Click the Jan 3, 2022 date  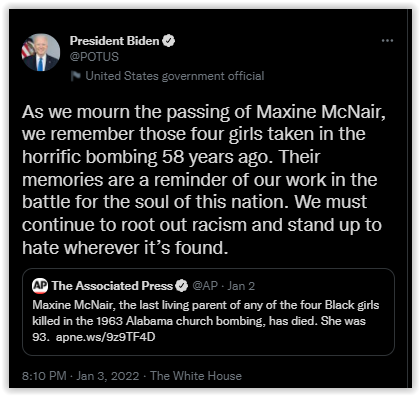108,376
